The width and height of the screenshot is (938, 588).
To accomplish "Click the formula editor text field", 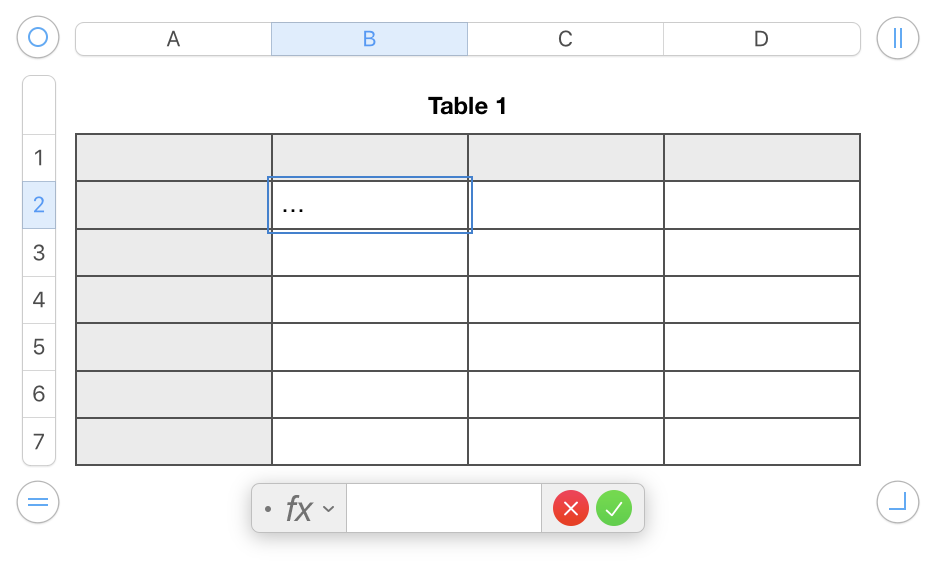I will [443, 509].
